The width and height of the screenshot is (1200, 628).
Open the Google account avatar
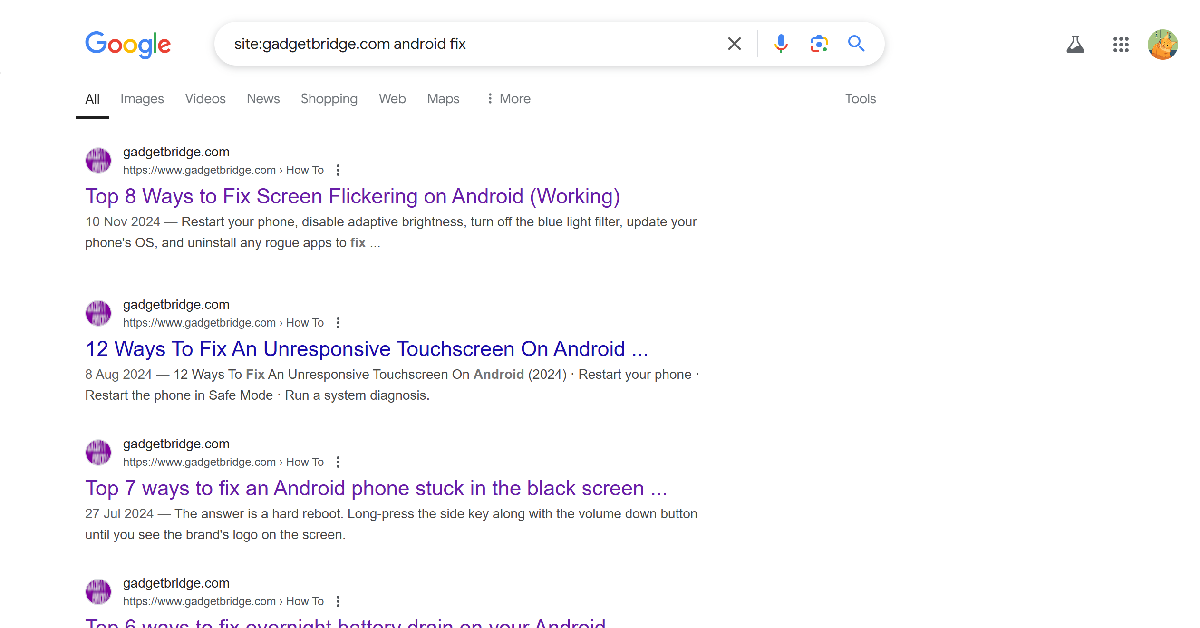click(x=1163, y=44)
